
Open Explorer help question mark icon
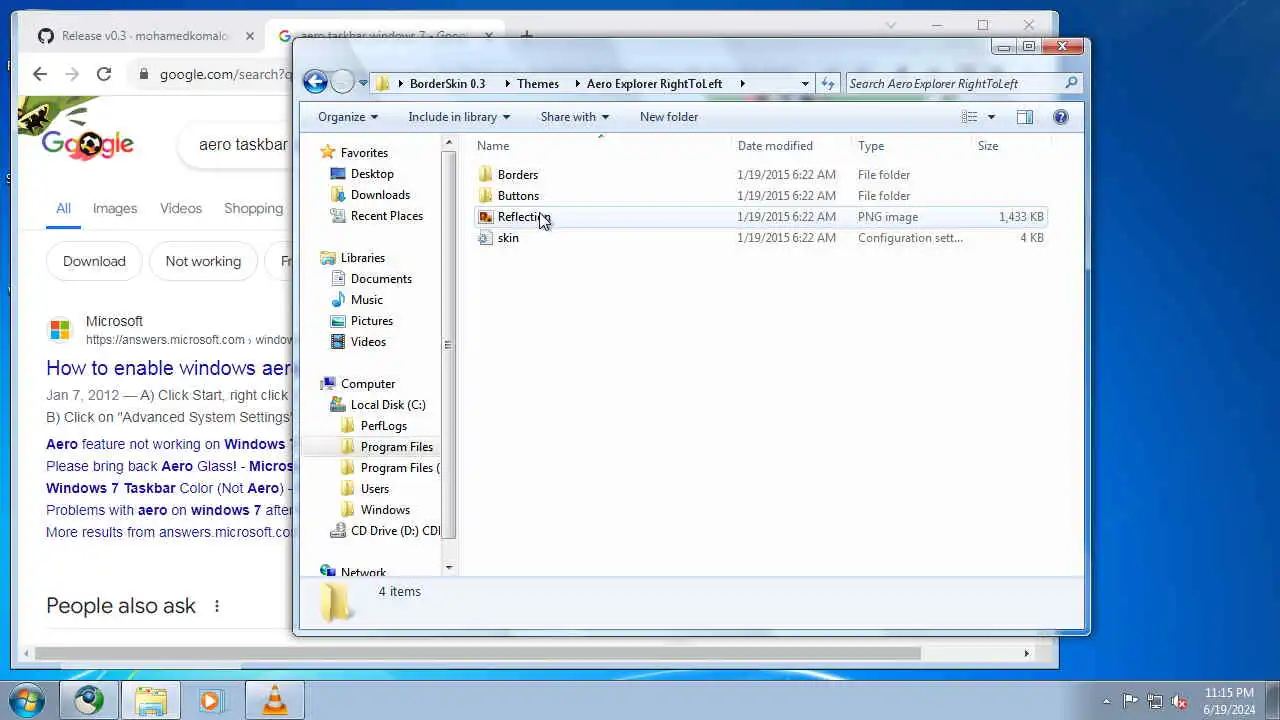1061,117
